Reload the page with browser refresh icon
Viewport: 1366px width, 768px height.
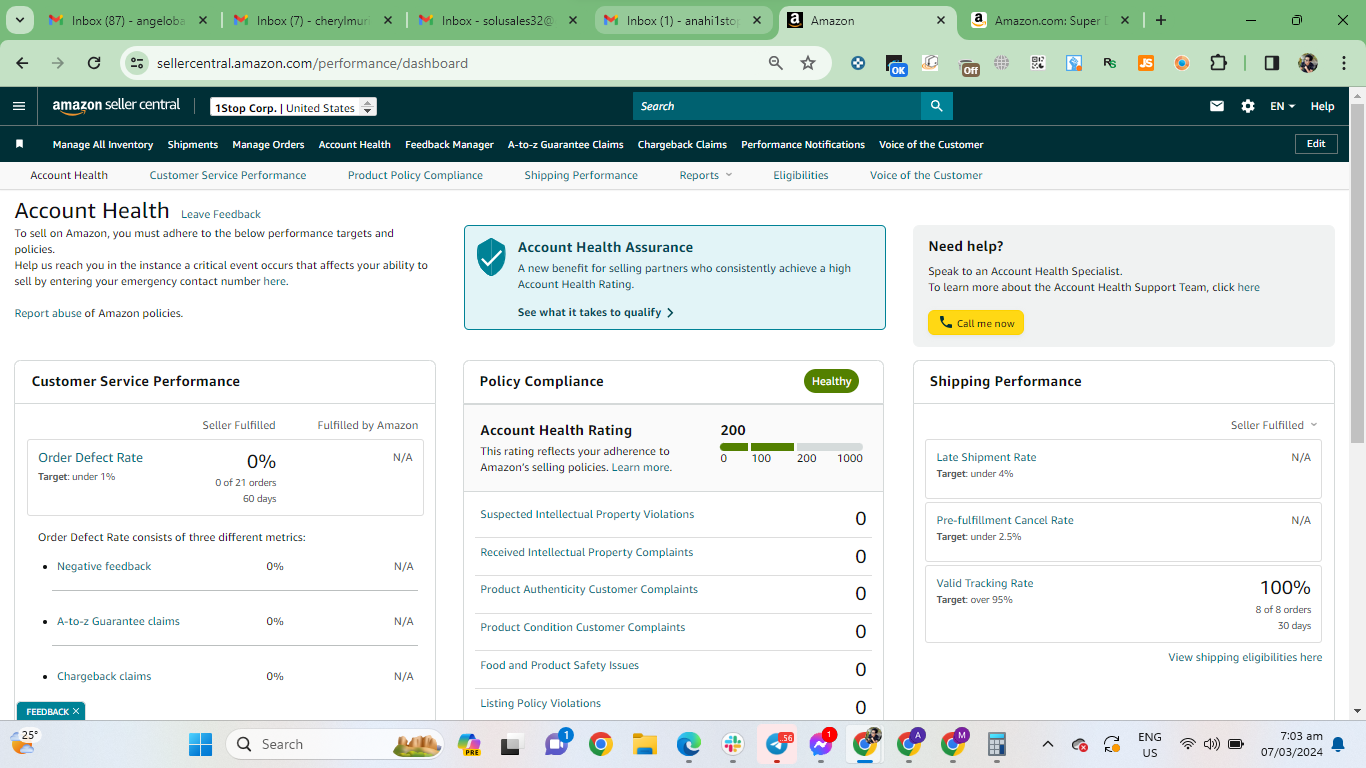pyautogui.click(x=94, y=63)
